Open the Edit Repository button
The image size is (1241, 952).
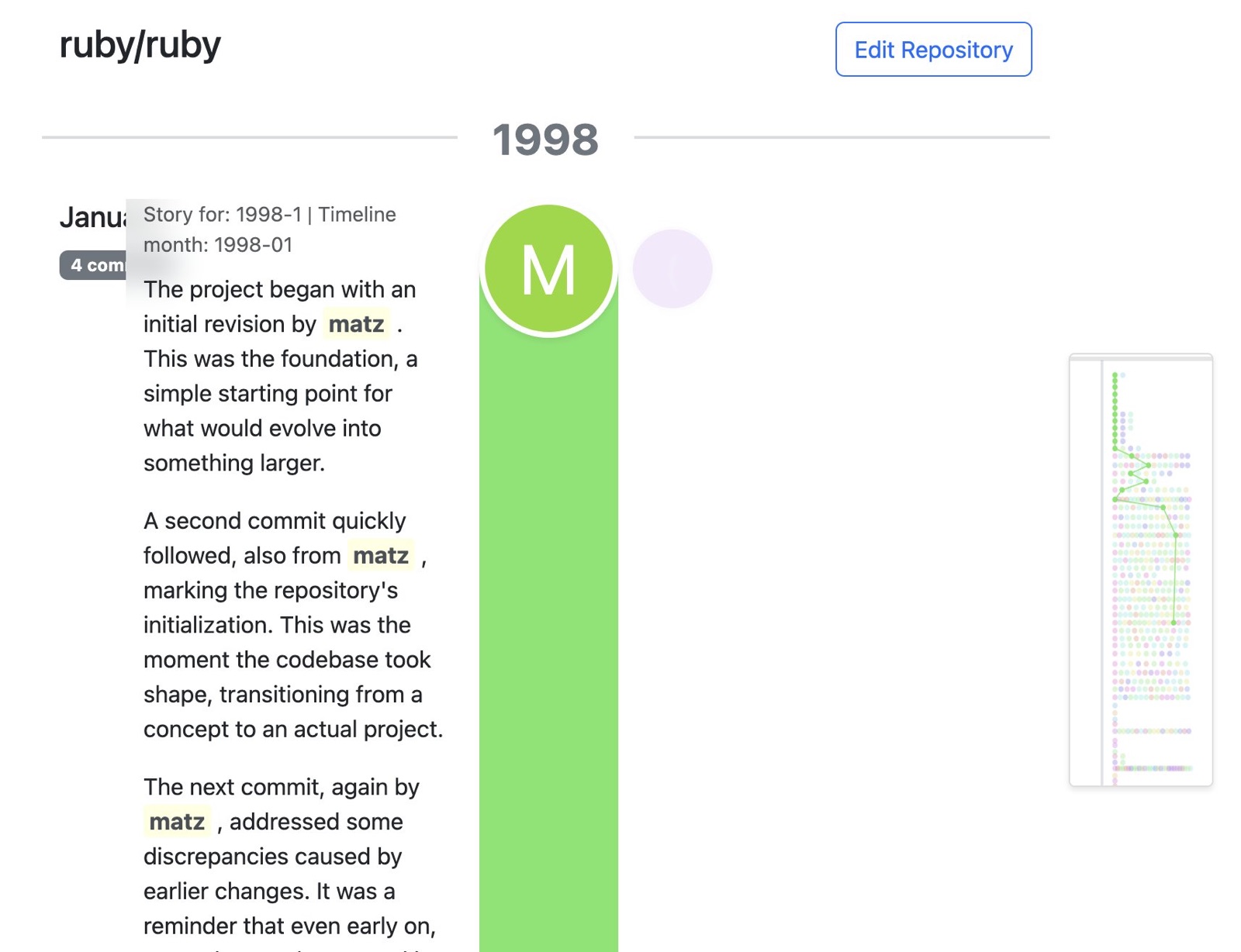tap(933, 50)
